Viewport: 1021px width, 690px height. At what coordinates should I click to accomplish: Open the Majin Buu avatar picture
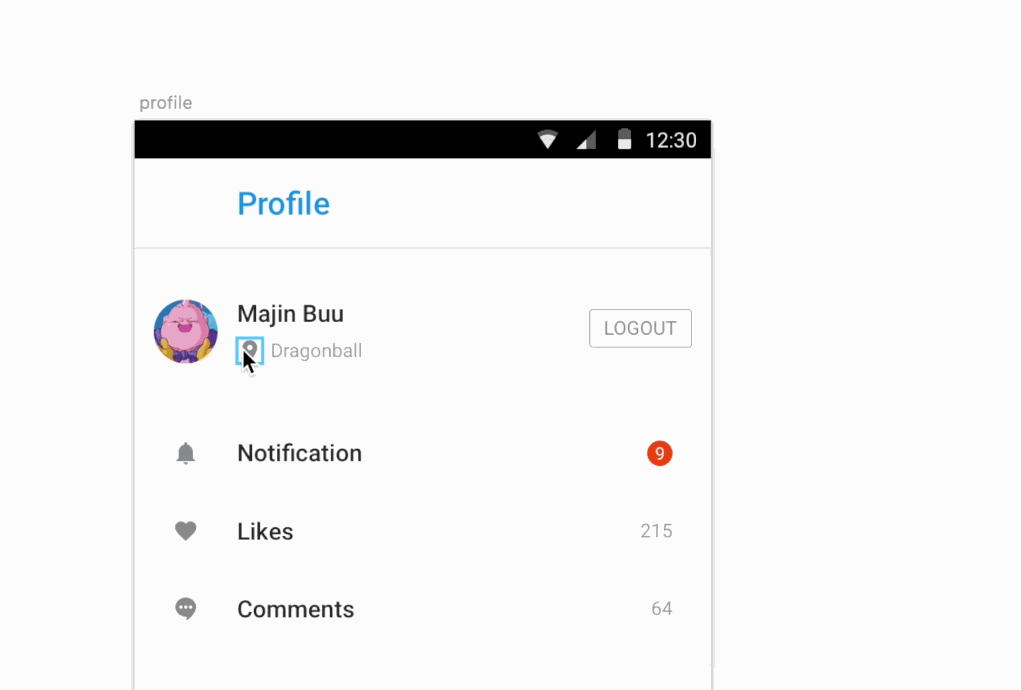pos(186,331)
